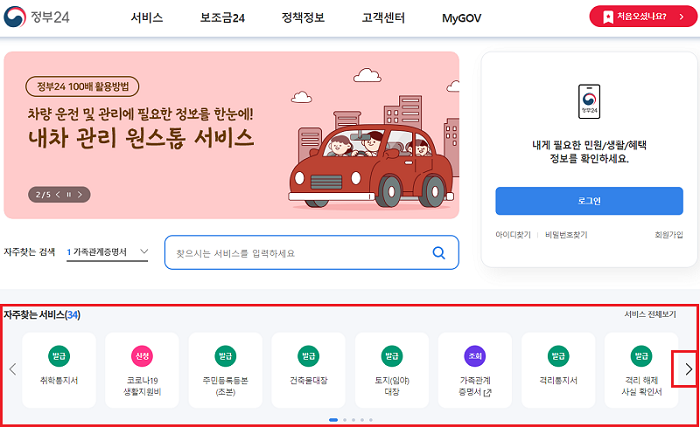Show the previous banner slide
Image resolution: width=700 pixels, height=427 pixels.
[x=58, y=195]
